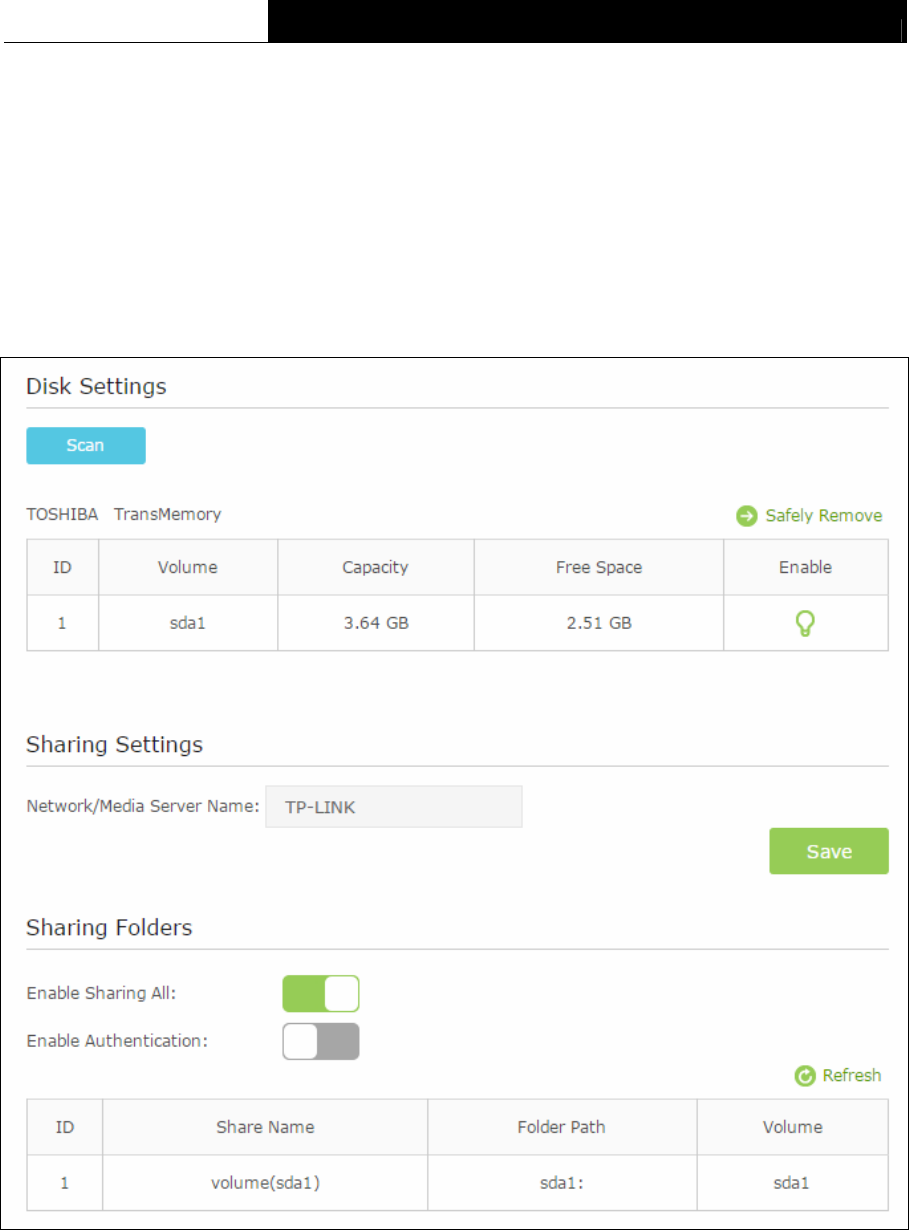Click the Scan button
The image size is (909, 1230).
point(86,446)
